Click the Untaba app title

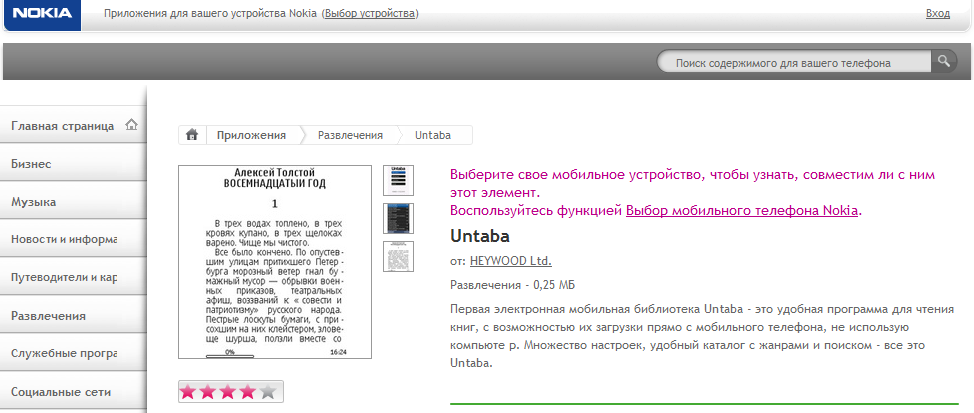[480, 236]
